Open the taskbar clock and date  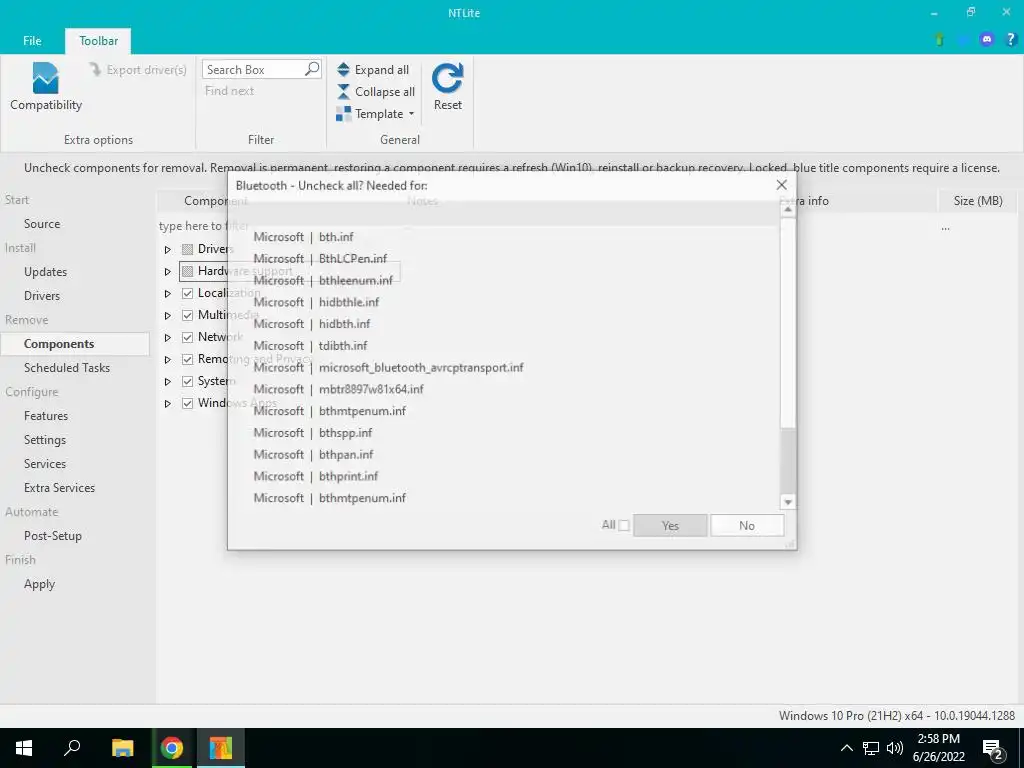click(938, 748)
